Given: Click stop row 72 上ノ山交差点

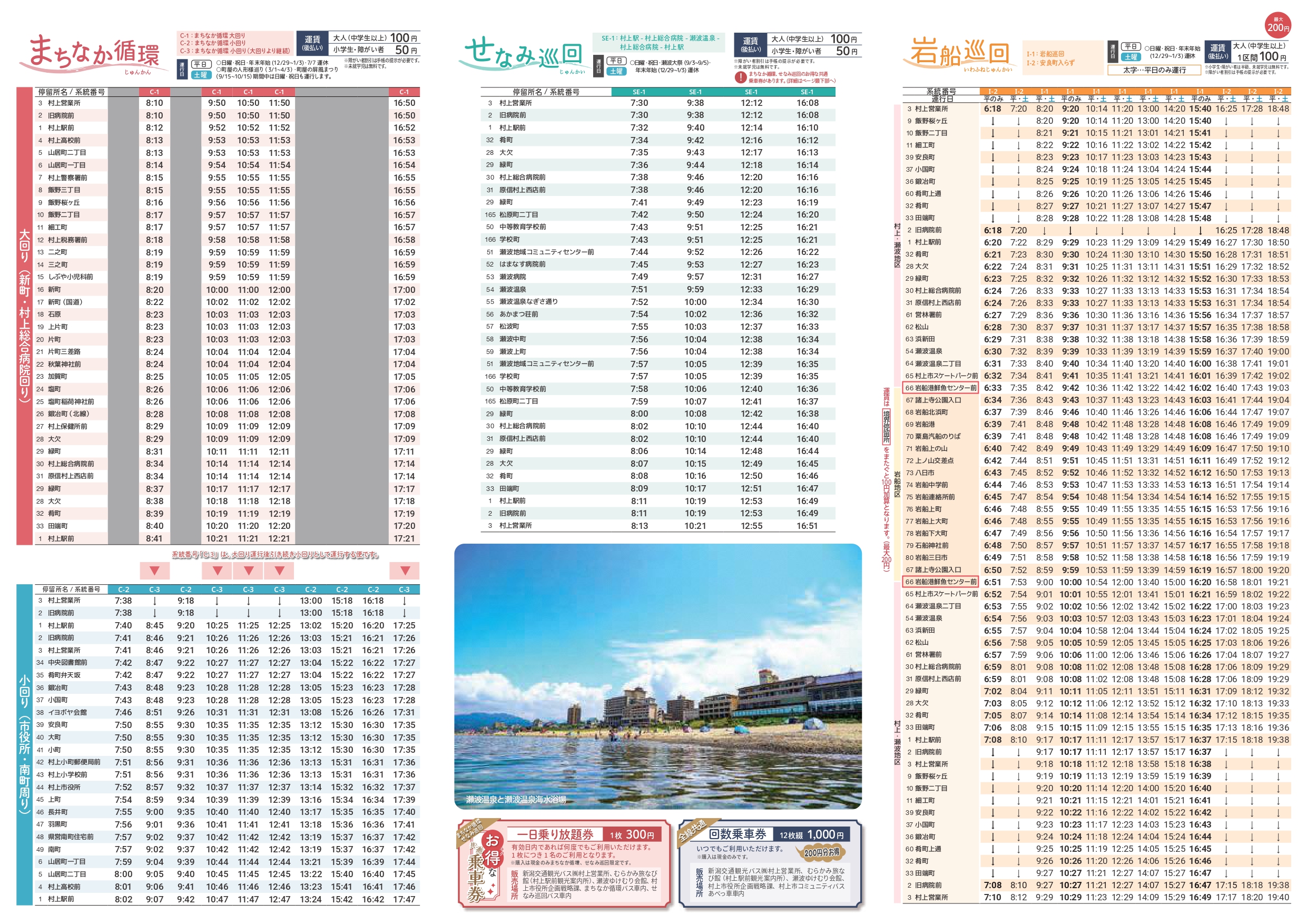Looking at the screenshot, I should pyautogui.click(x=1097, y=460).
